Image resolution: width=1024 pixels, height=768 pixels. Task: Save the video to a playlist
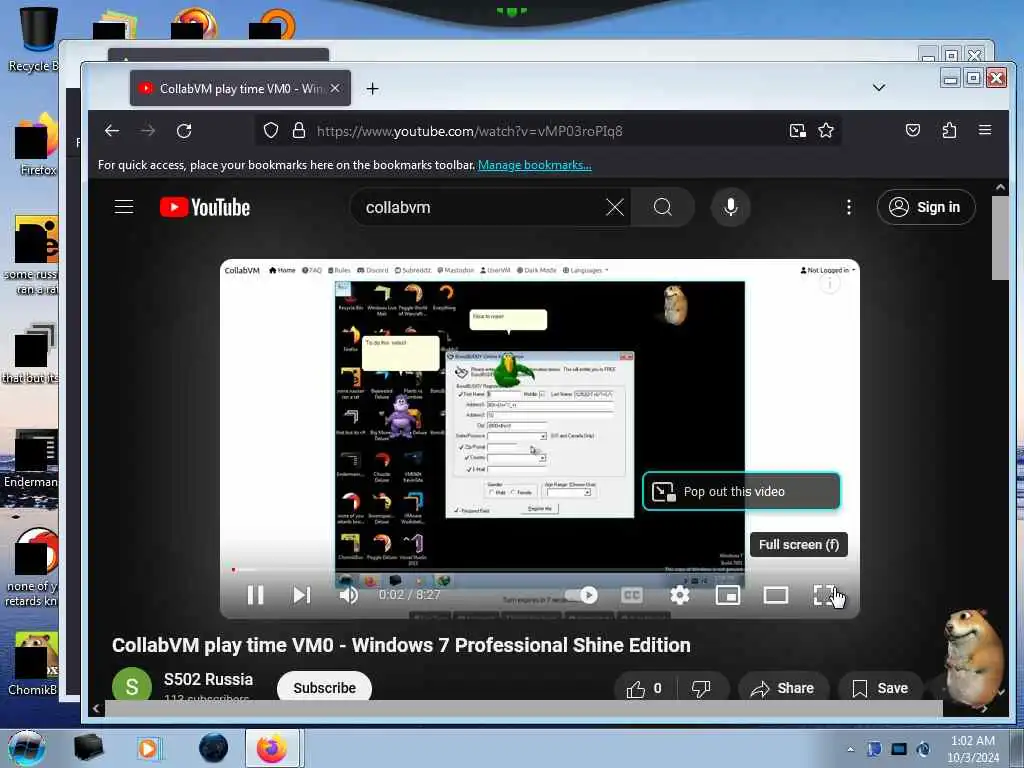[880, 688]
